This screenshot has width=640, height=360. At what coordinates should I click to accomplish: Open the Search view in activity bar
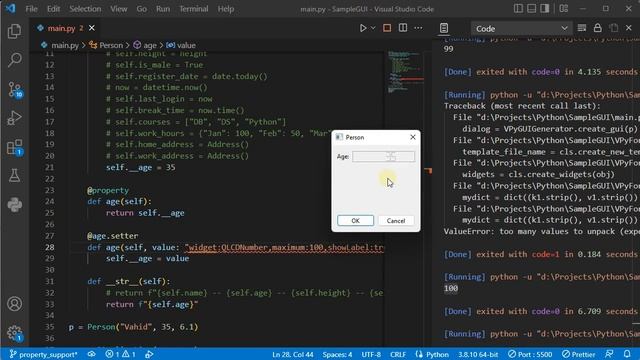(14, 60)
